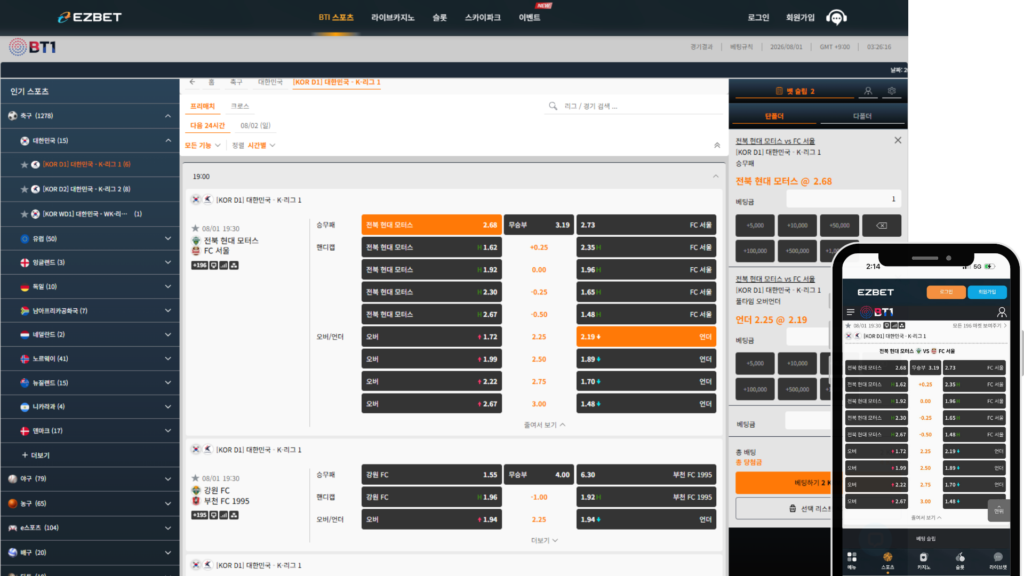Open the BTI 스포츠 top menu

coord(336,18)
